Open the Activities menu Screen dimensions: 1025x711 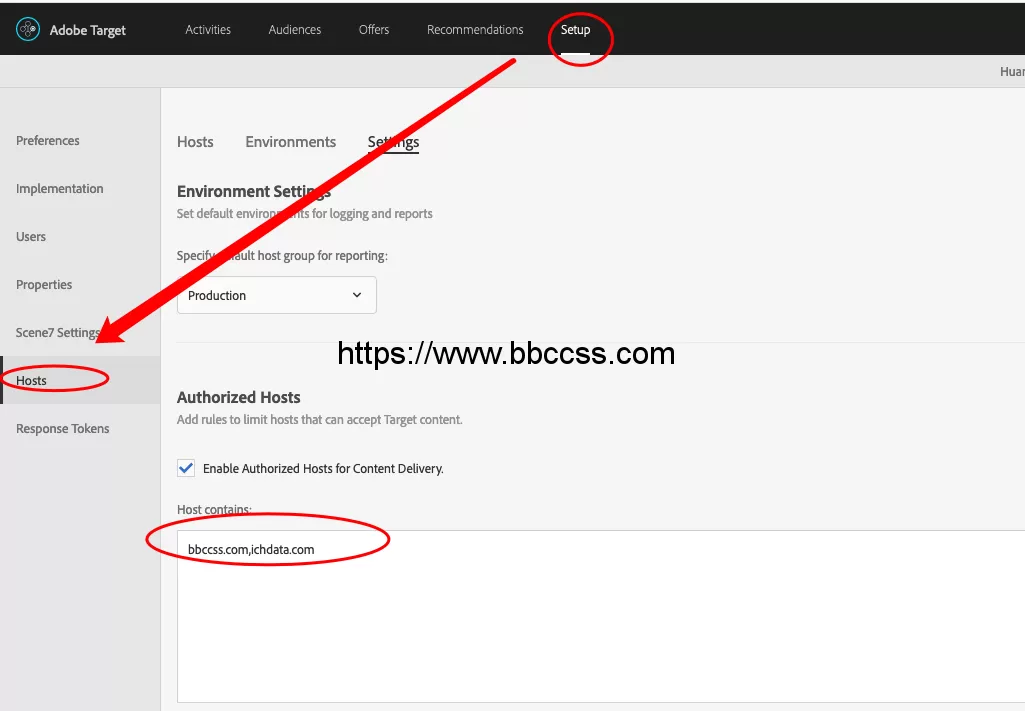click(x=208, y=29)
